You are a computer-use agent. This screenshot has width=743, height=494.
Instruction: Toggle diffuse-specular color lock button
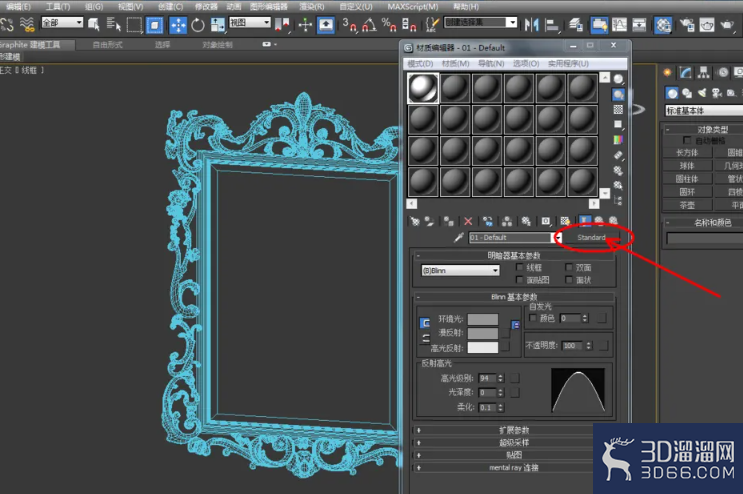coord(425,338)
